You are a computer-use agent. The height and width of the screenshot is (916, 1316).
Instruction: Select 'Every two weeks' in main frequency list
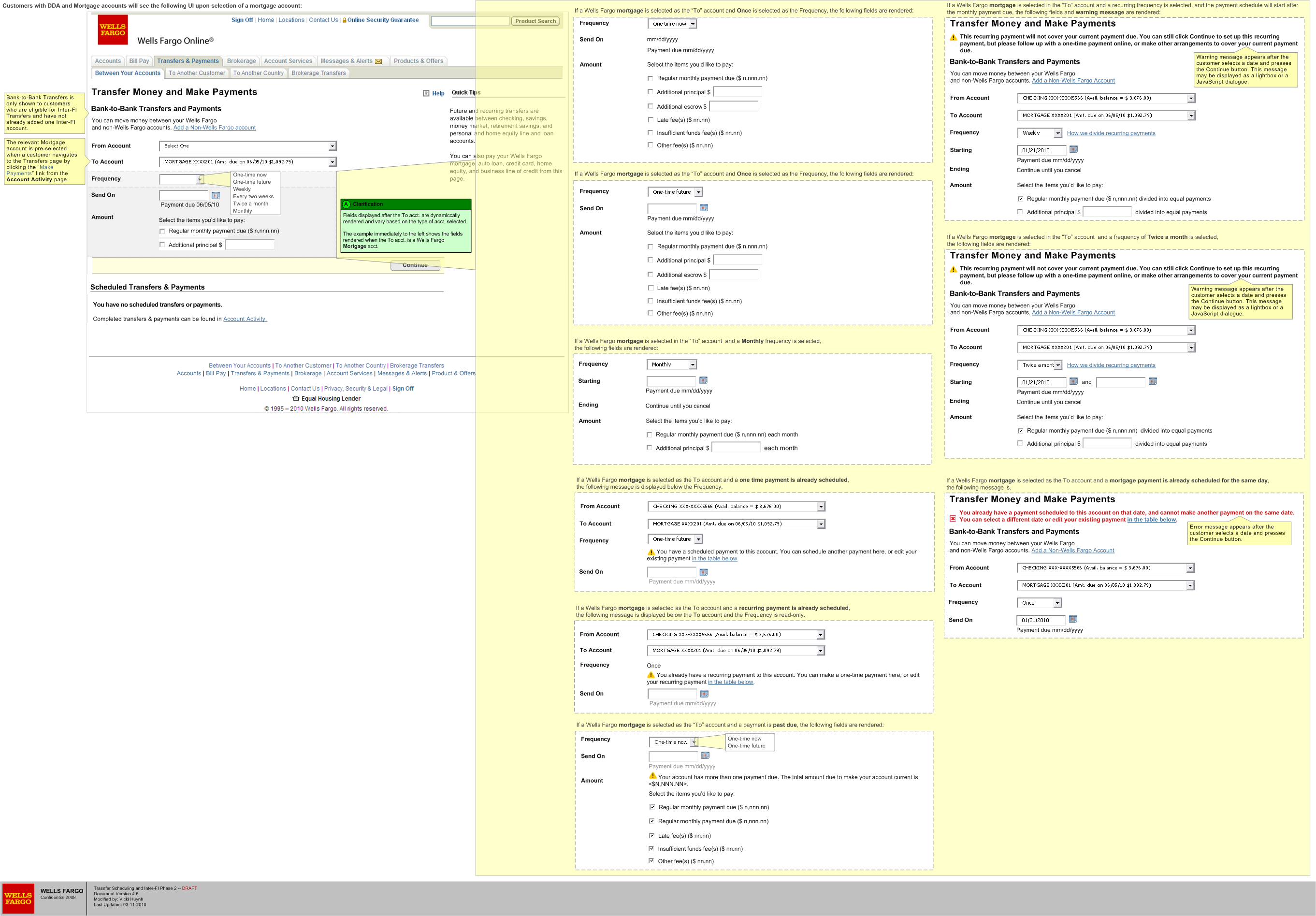point(253,197)
